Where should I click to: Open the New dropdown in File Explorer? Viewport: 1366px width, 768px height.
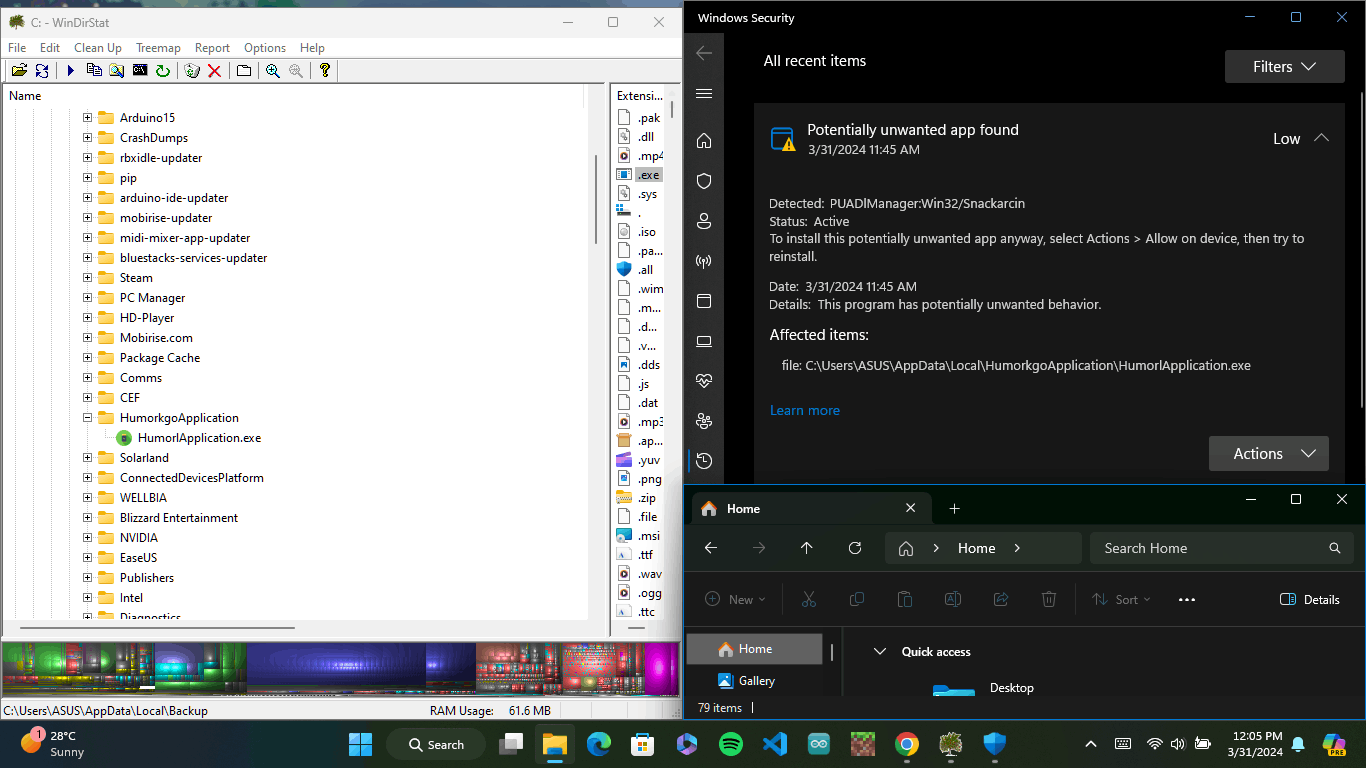point(735,599)
